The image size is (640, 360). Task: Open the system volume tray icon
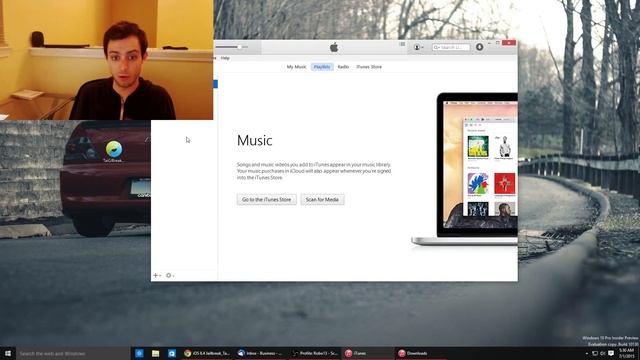[x=602, y=353]
